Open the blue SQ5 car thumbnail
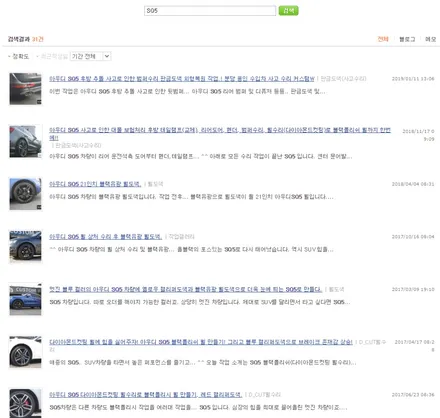Image resolution: width=440 pixels, height=418 pixels. [x=25, y=299]
